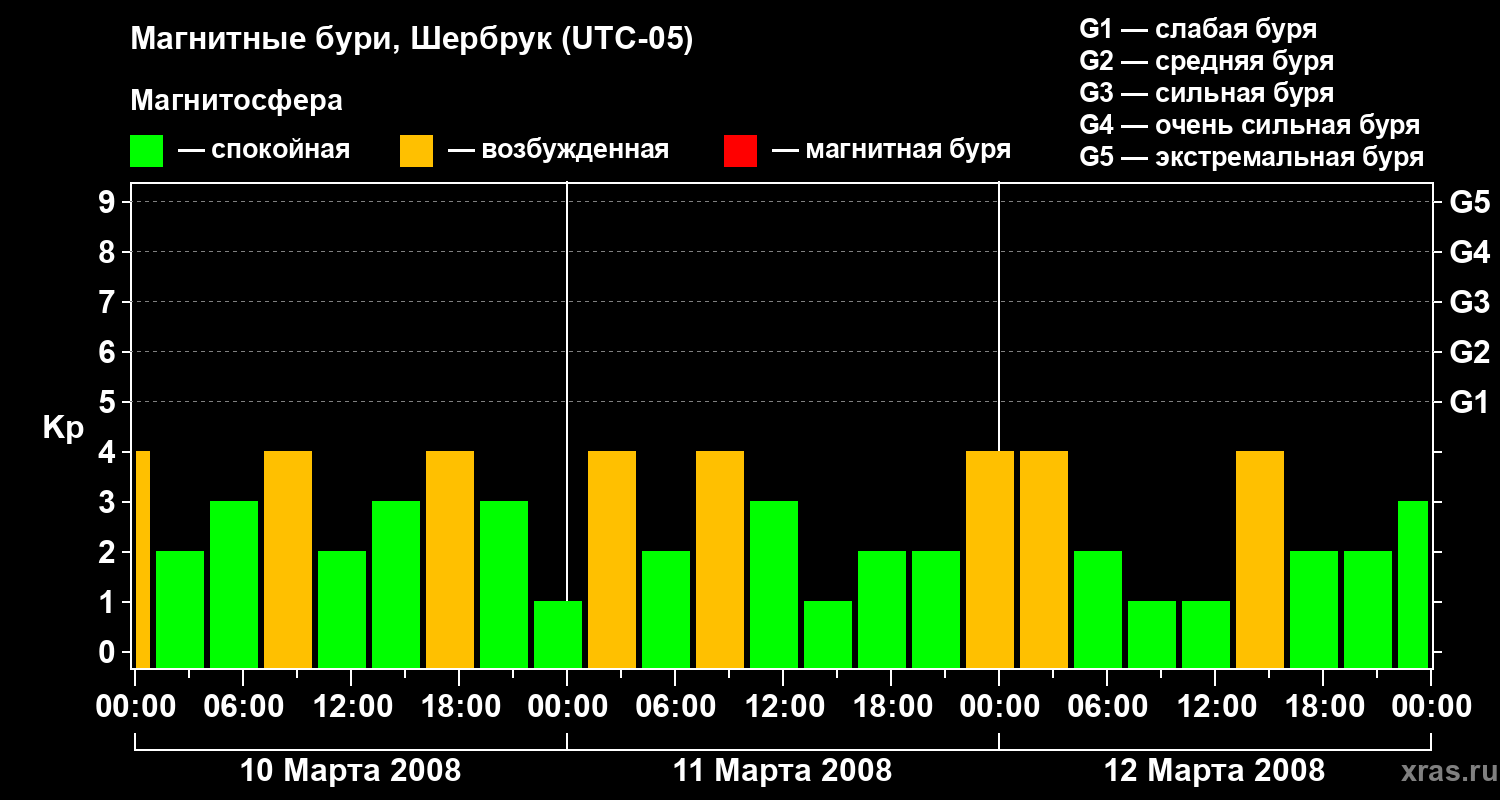Click the 'G5' label on the right axis
This screenshot has height=800, width=1500.
1469,202
